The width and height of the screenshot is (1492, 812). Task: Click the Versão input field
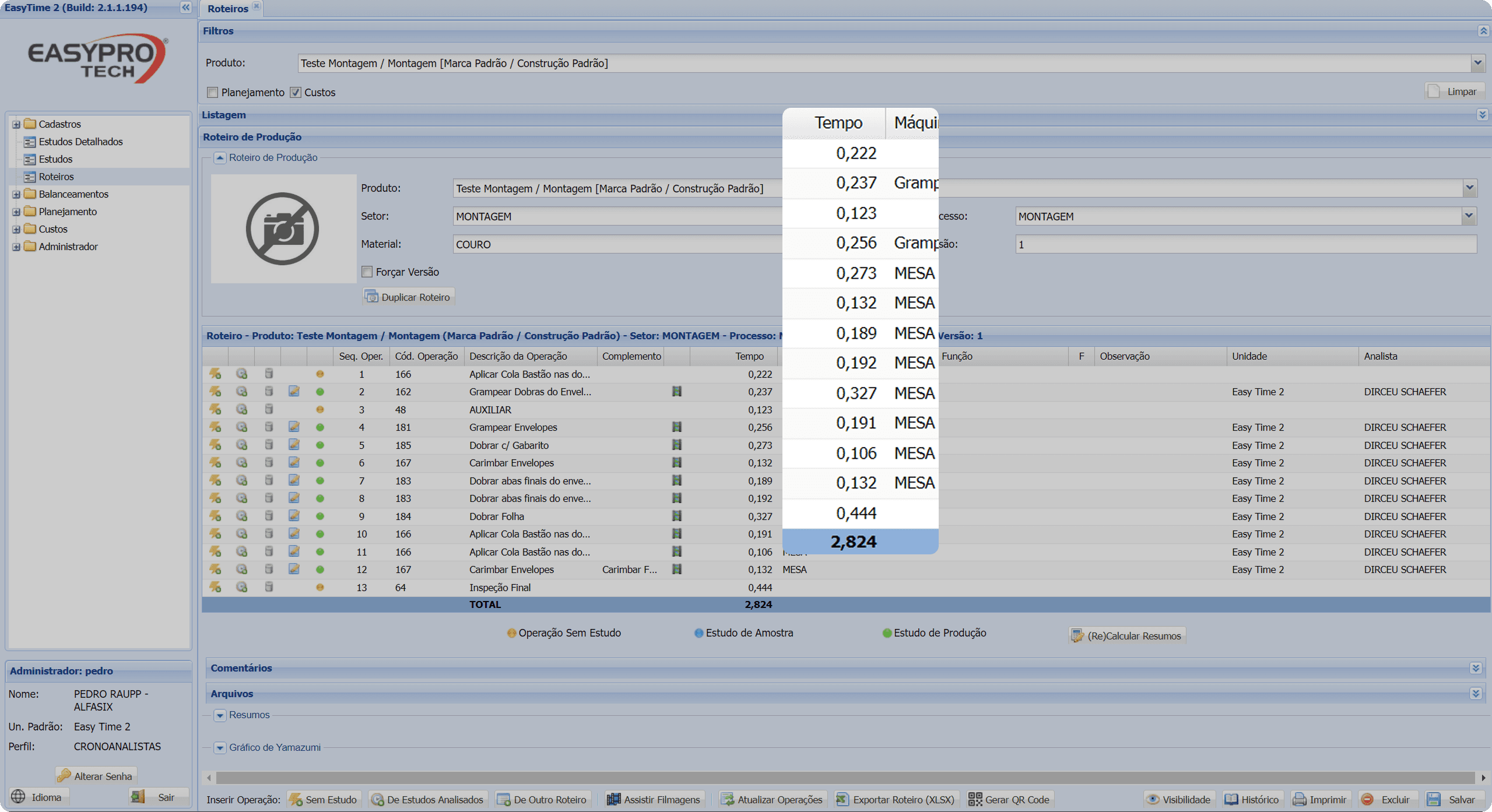click(x=1246, y=244)
